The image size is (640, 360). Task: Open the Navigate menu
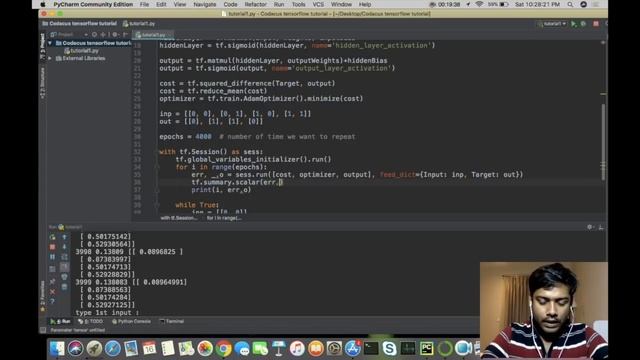pos(205,4)
